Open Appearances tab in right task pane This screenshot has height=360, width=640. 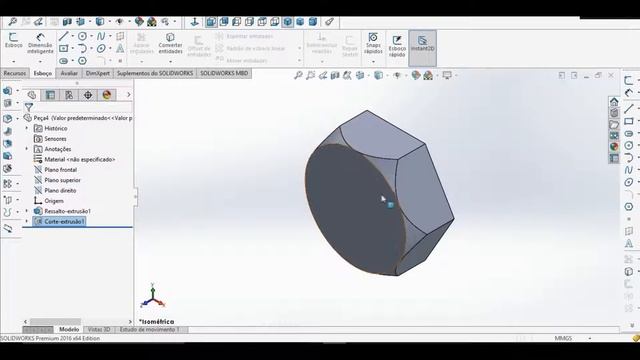[x=614, y=147]
